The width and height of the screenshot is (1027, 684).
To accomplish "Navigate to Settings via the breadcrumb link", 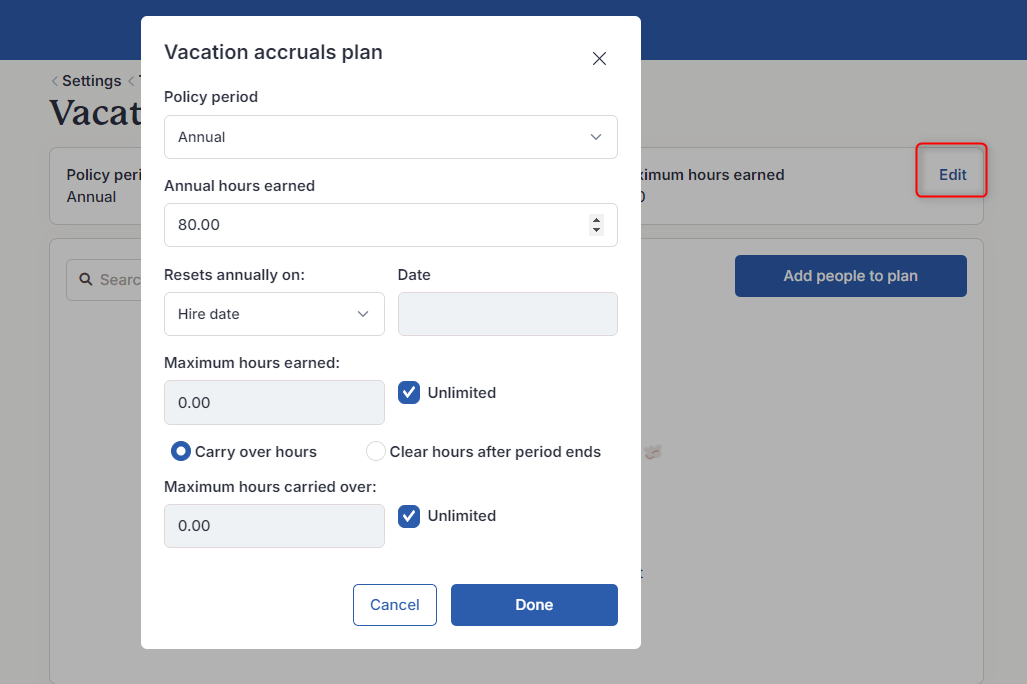I will point(91,80).
